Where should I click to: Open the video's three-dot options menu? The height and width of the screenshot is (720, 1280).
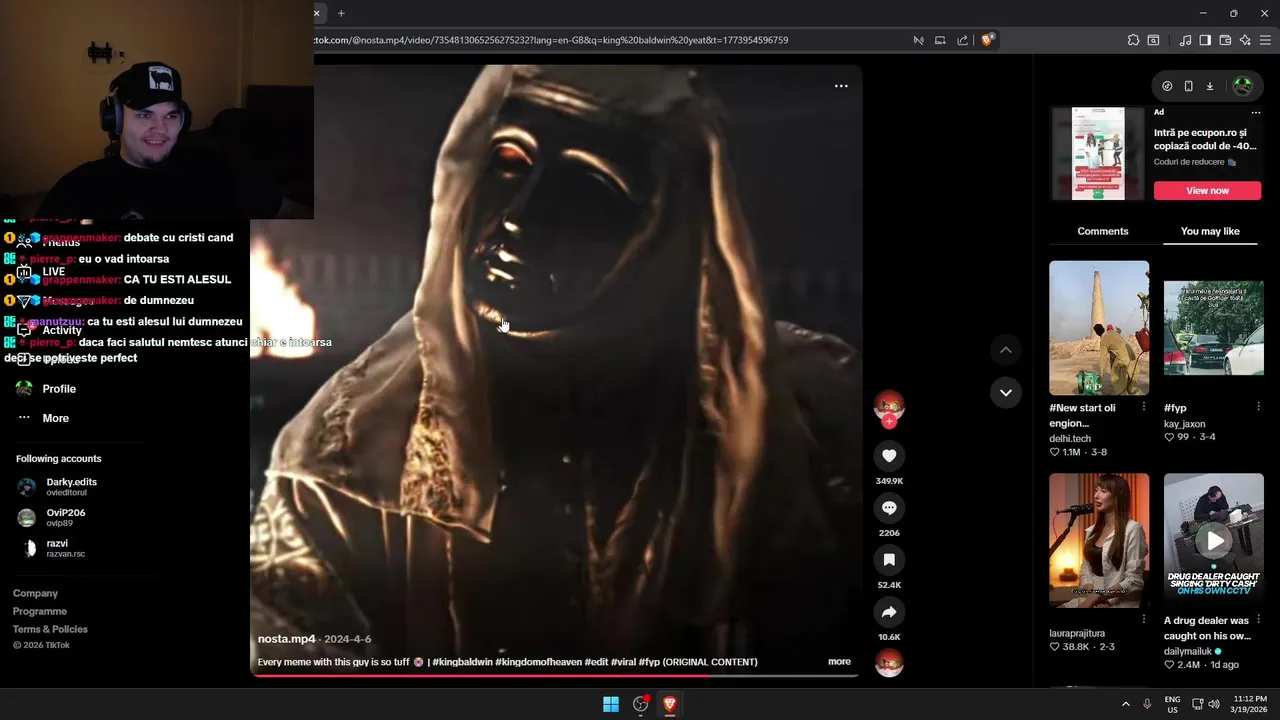(841, 86)
